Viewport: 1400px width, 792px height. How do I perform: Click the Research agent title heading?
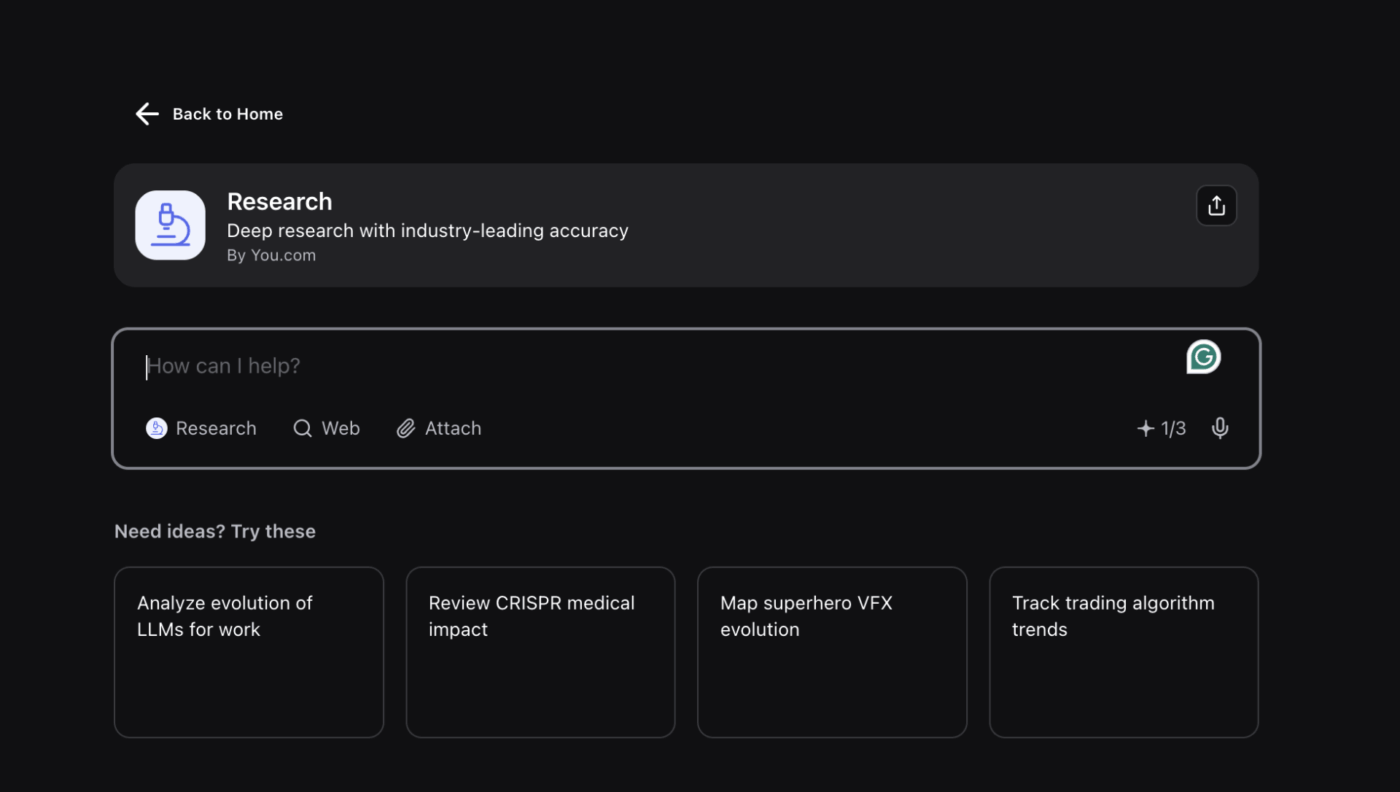point(279,201)
